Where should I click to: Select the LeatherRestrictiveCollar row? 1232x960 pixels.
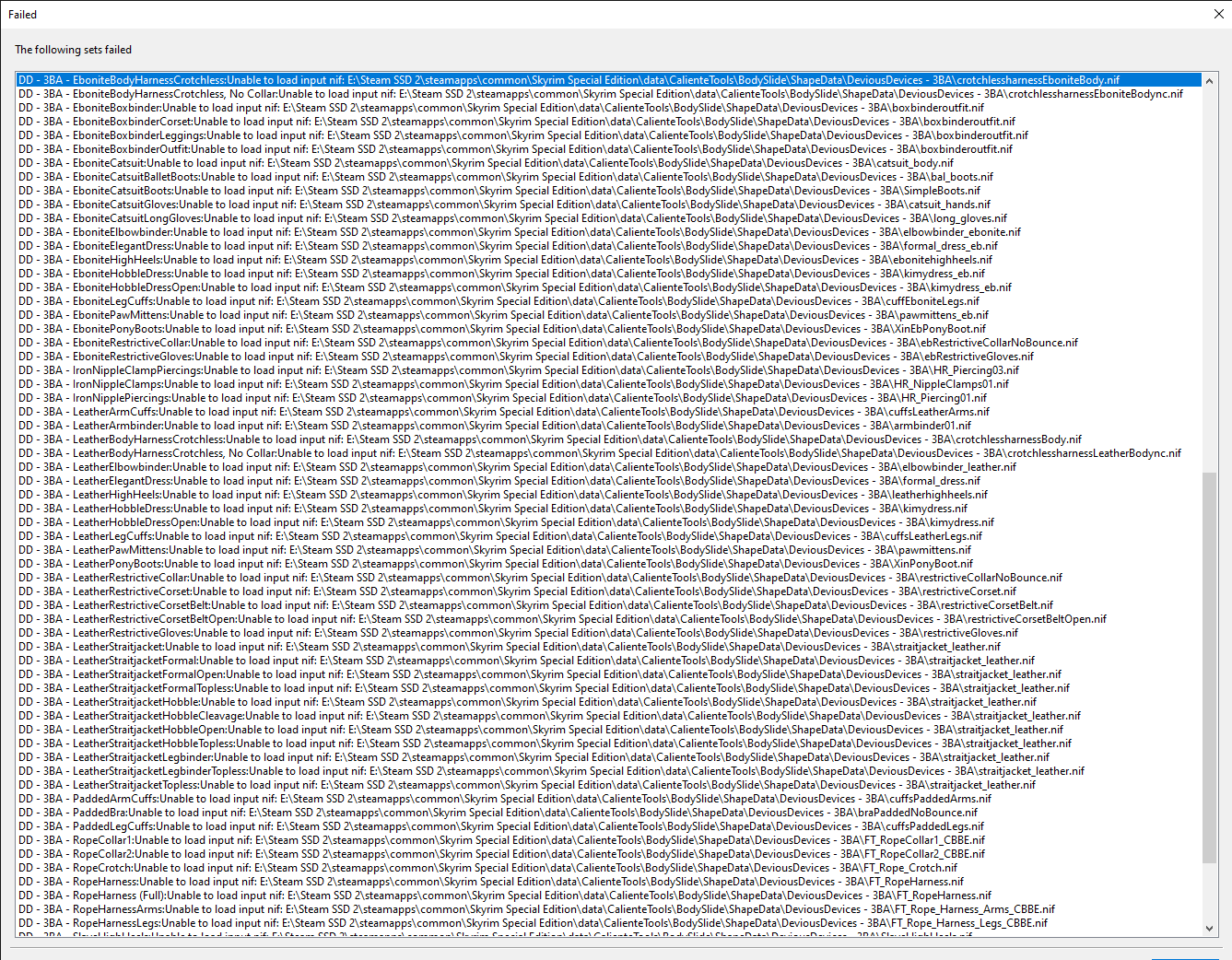(x=609, y=578)
